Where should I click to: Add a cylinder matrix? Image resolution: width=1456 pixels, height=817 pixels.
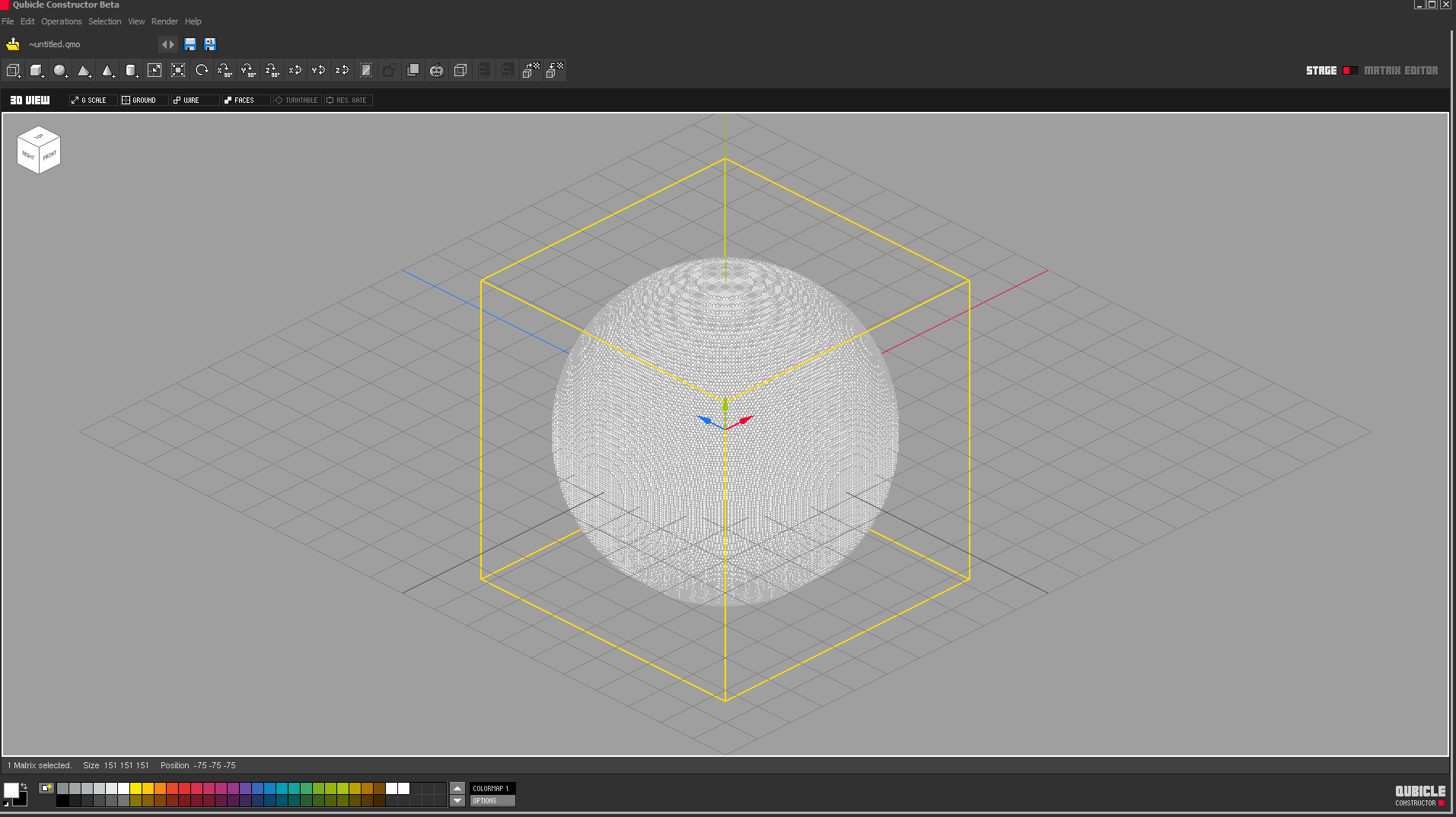(x=131, y=71)
